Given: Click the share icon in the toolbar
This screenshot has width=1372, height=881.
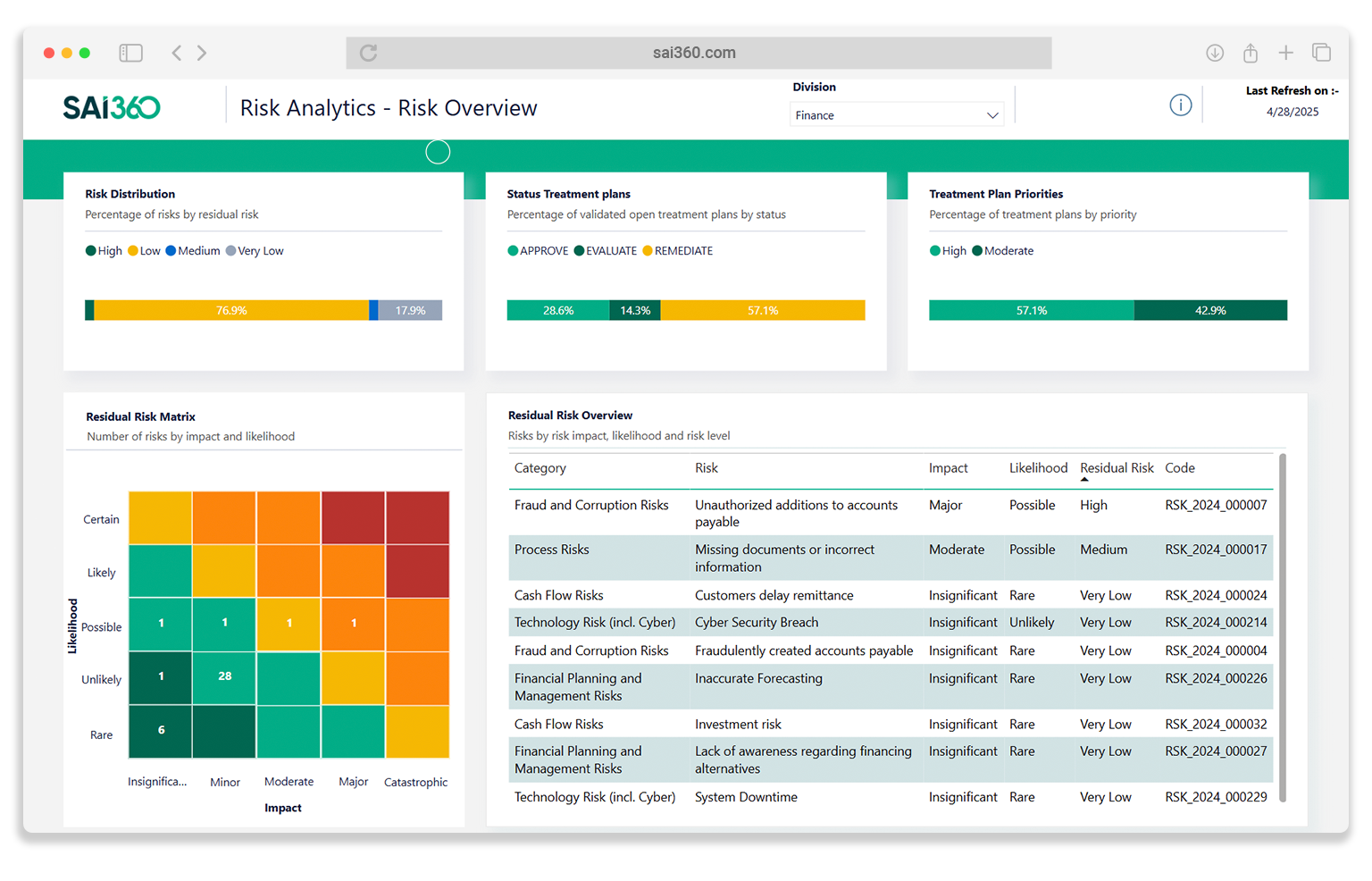Looking at the screenshot, I should pyautogui.click(x=1251, y=53).
